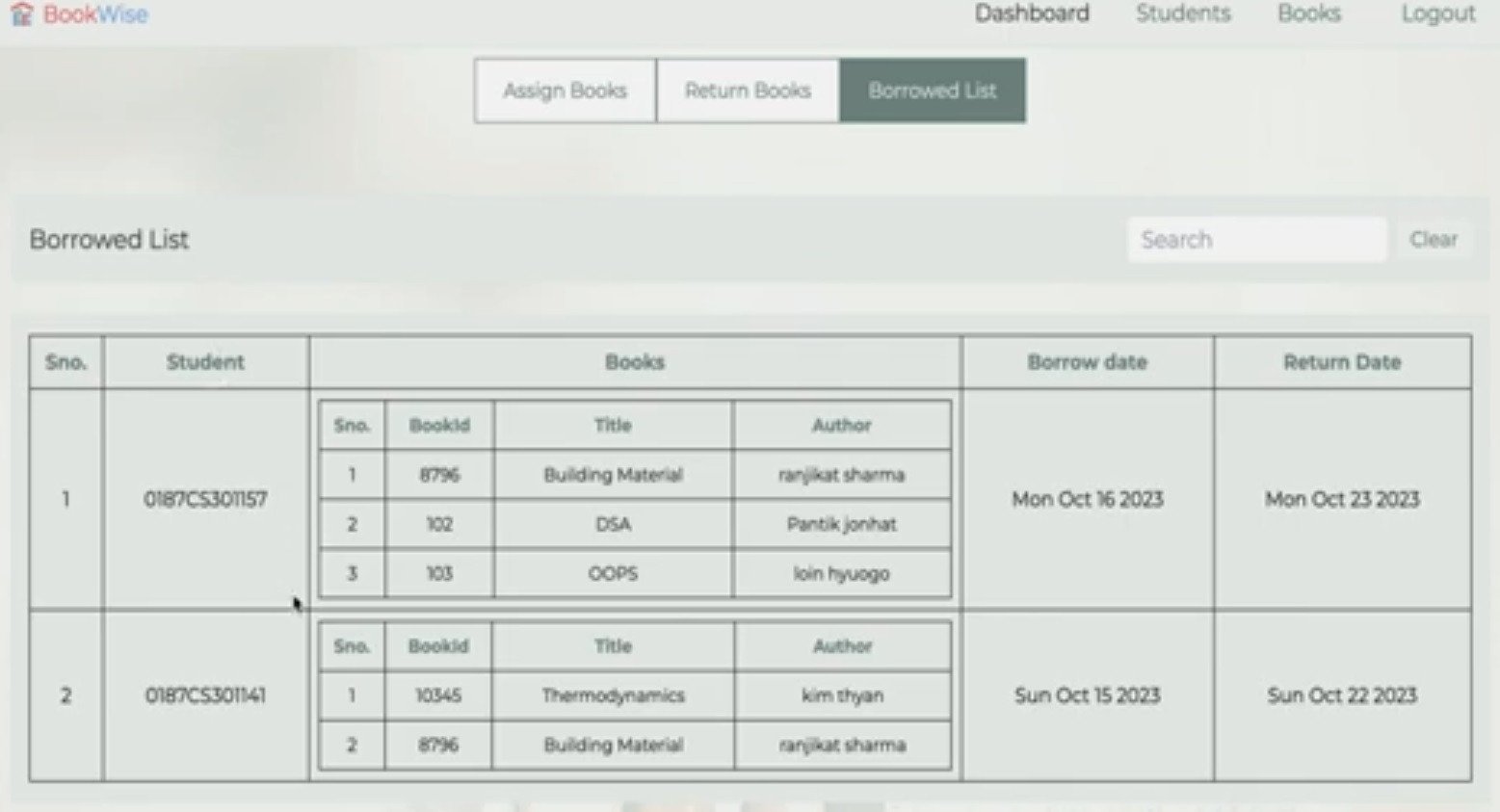Open the Books nav link
The width and height of the screenshot is (1500, 812).
point(1308,13)
